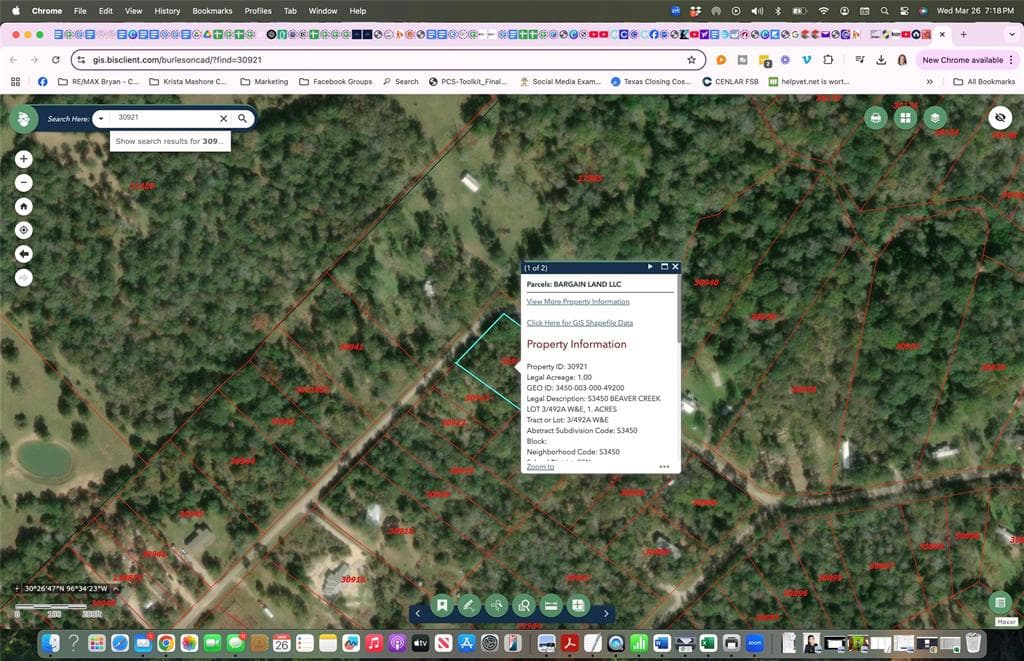
Task: Show hidden bookmarks overflow chevron
Action: 930,82
